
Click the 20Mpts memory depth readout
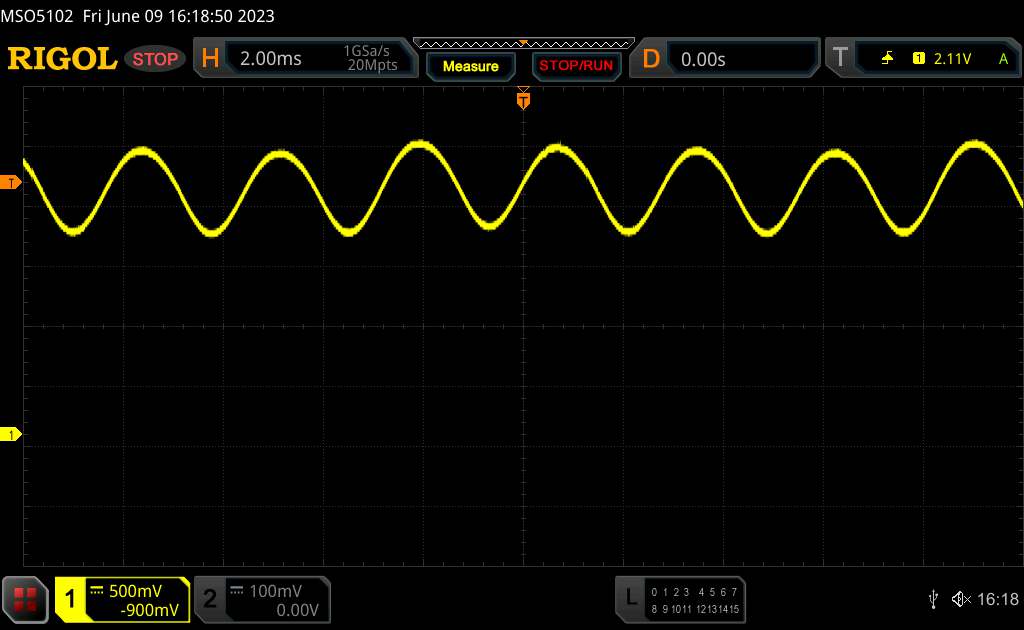[372, 65]
